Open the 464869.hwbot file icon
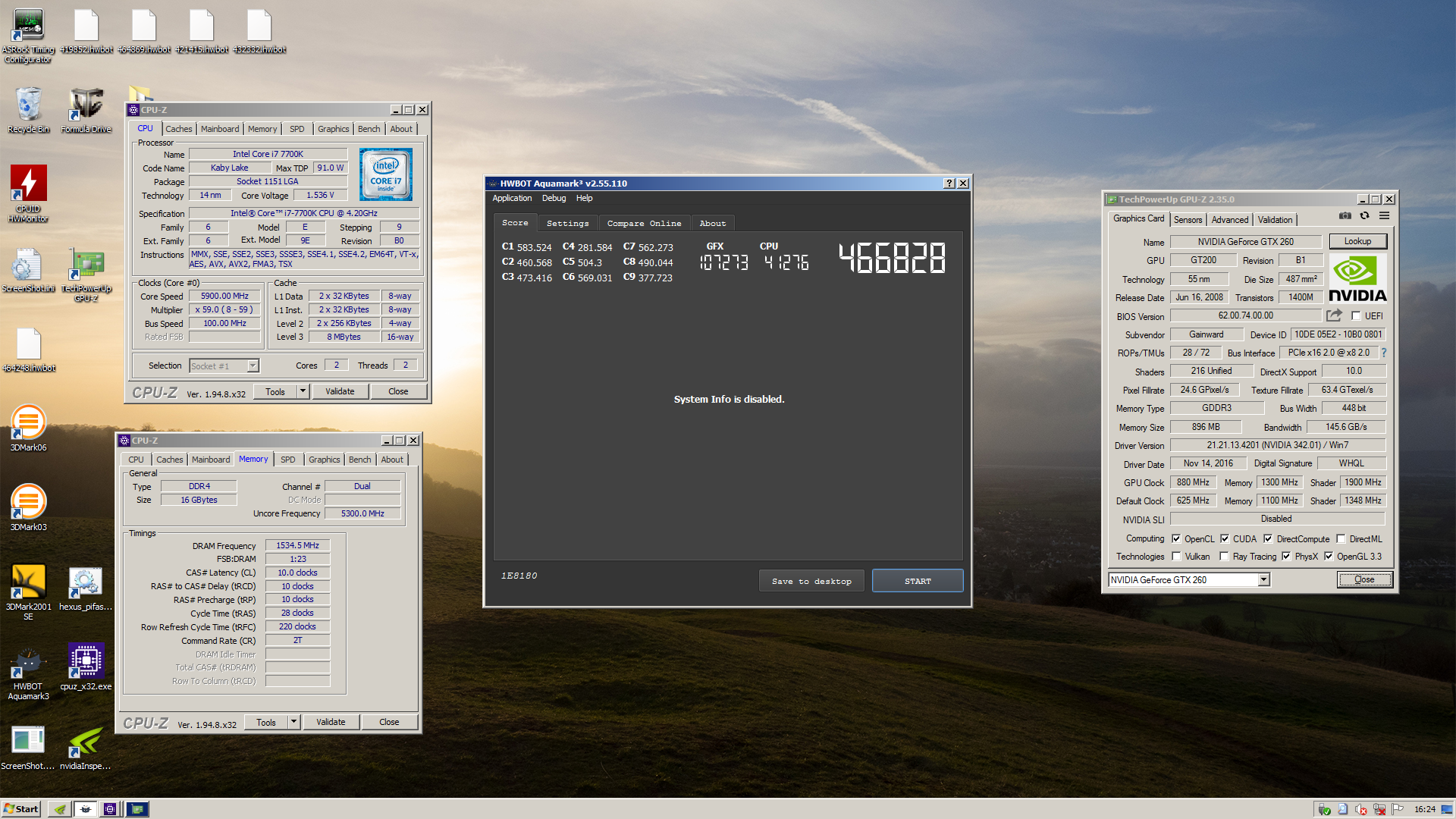The image size is (1456, 819). (143, 31)
